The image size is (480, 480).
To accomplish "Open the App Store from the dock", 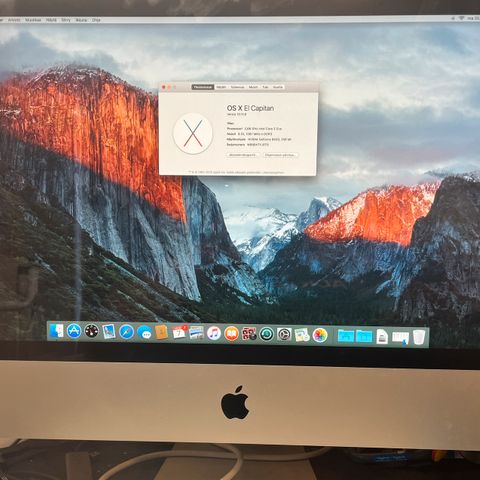I will (74, 332).
